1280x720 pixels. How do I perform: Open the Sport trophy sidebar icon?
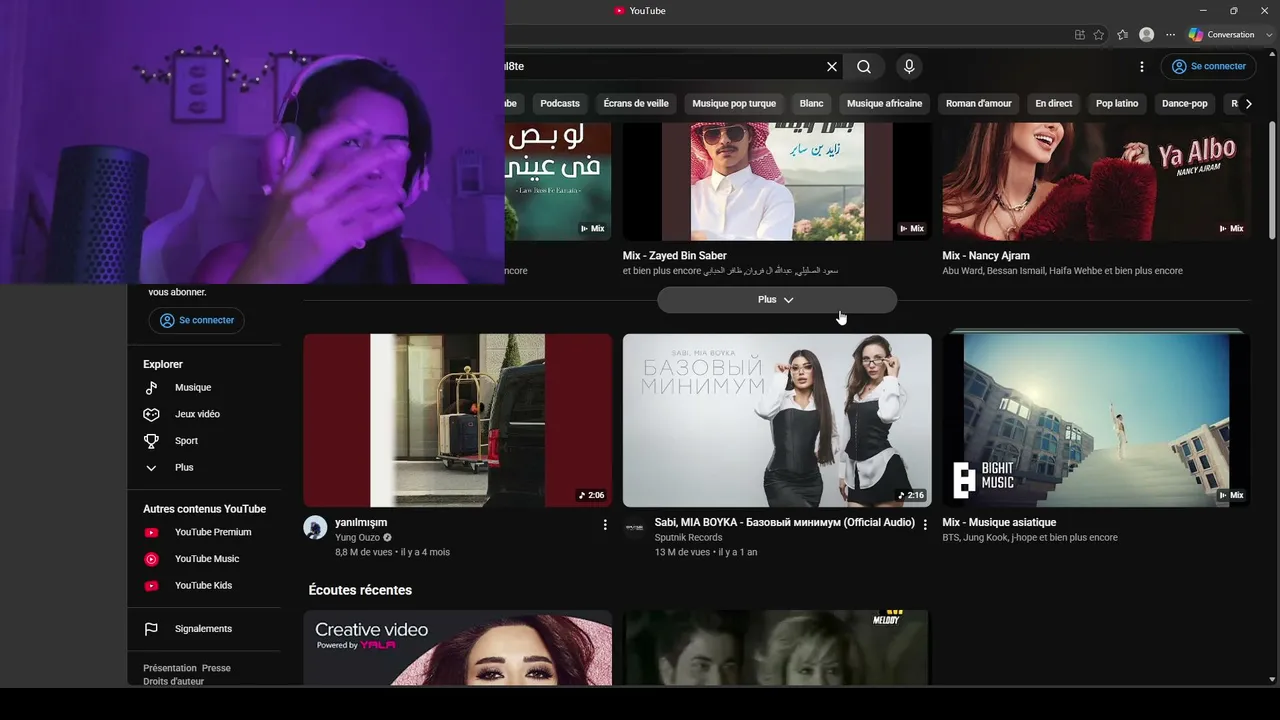151,441
